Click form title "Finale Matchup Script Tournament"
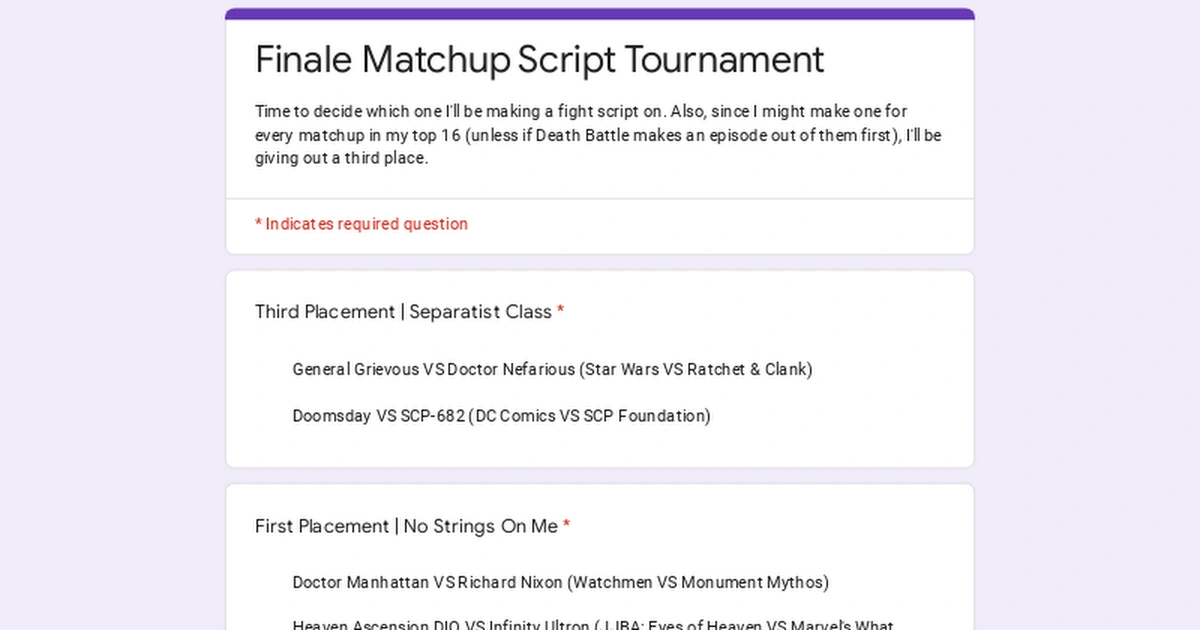This screenshot has width=1200, height=630. click(x=540, y=60)
